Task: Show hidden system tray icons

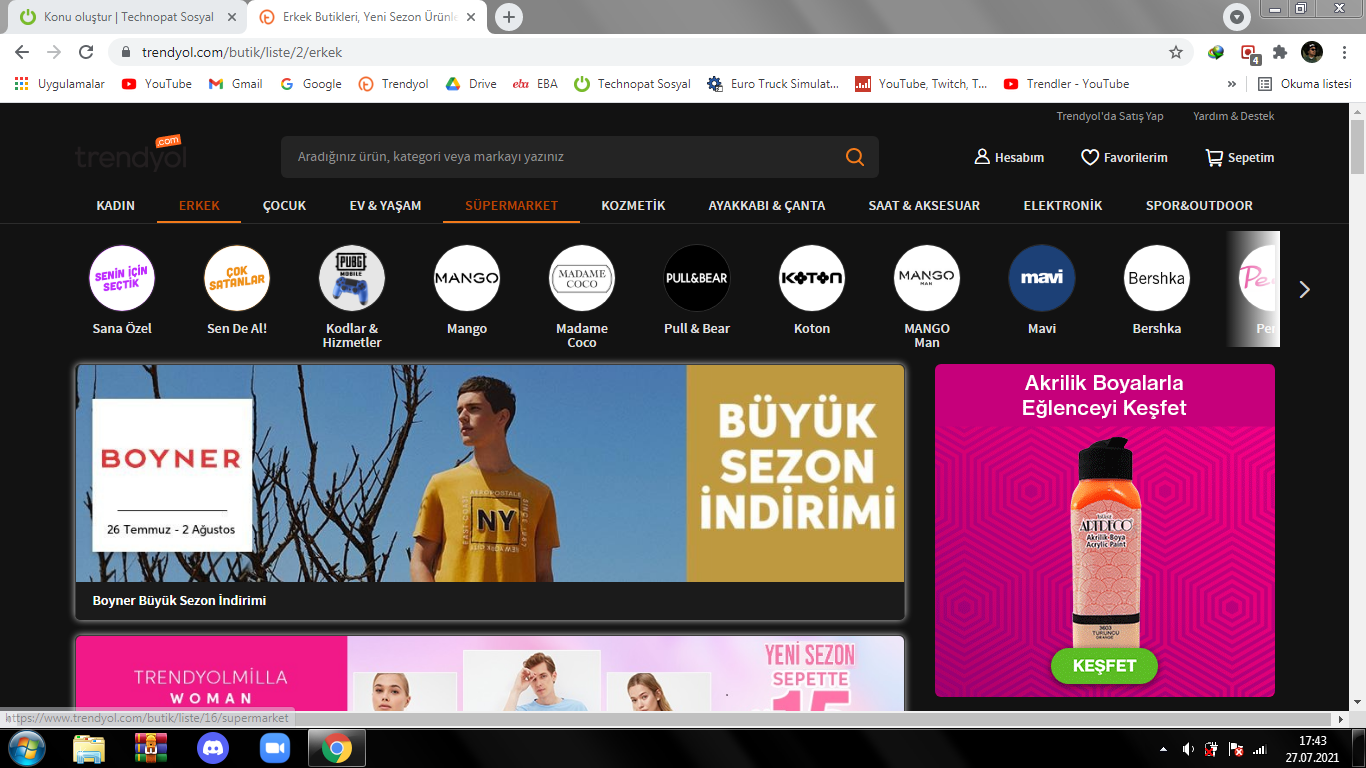Action: [1163, 749]
